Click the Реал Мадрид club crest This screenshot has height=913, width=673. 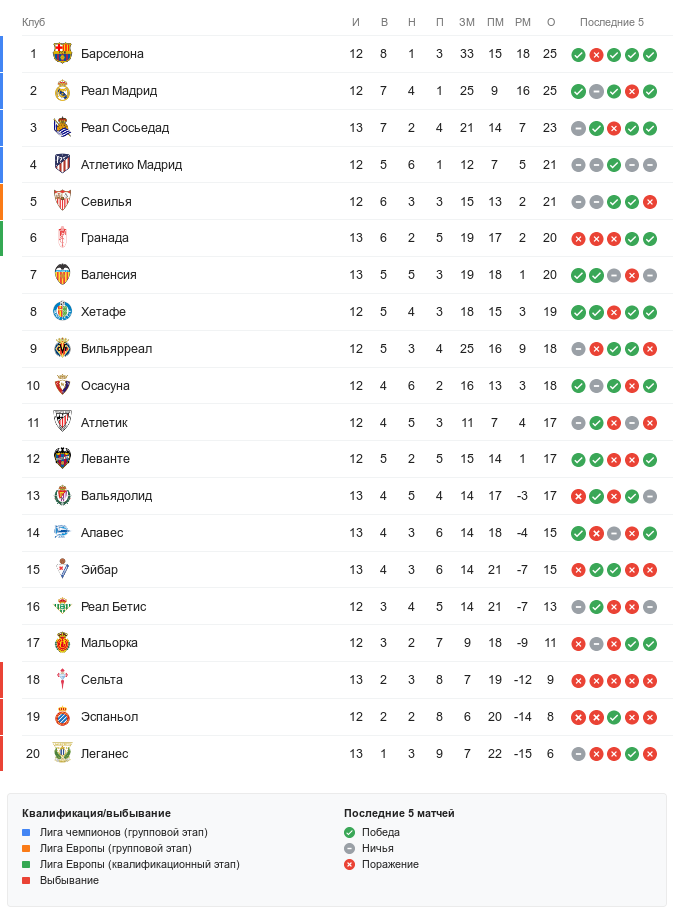coord(62,91)
